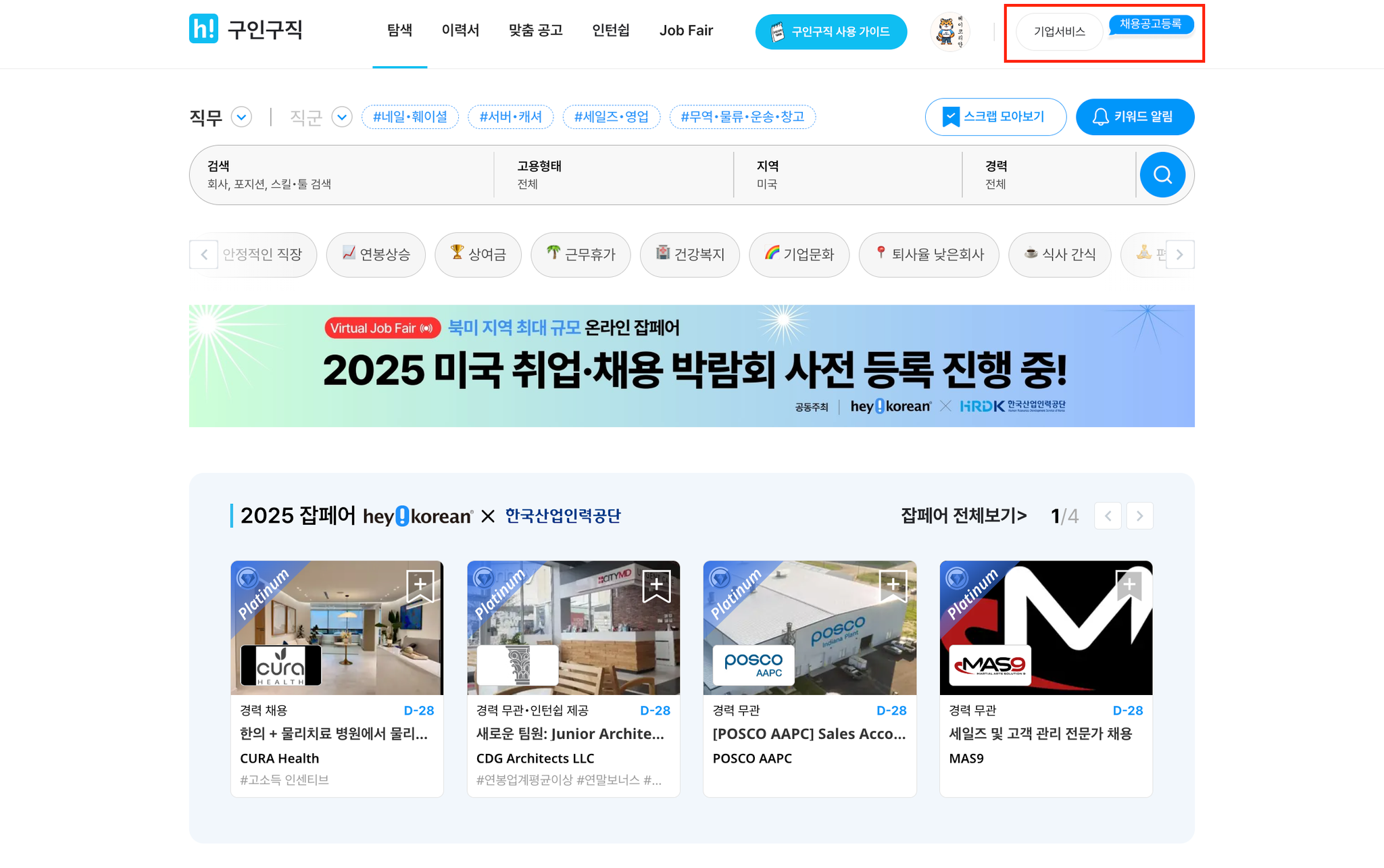Viewport: 1384px width, 868px height.
Task: Open 한의 + 물리치료 병원 job title
Action: tap(334, 734)
